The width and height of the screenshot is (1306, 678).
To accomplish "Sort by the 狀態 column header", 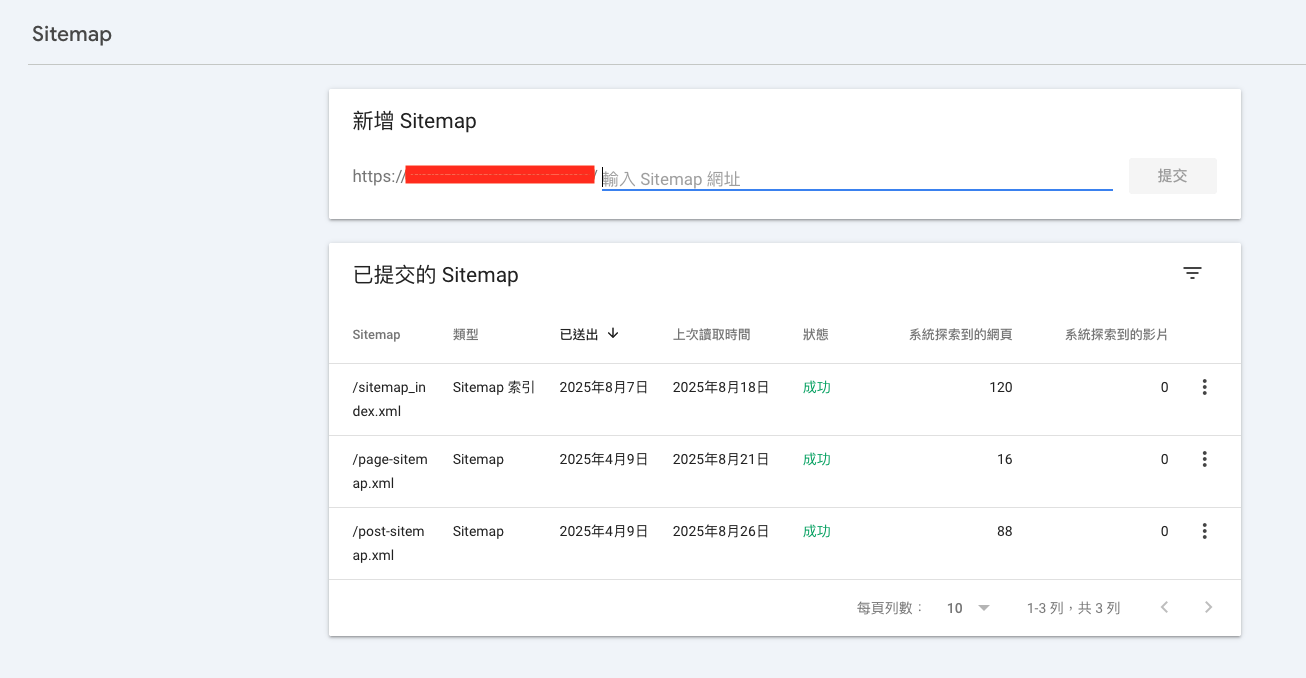I will pos(815,335).
